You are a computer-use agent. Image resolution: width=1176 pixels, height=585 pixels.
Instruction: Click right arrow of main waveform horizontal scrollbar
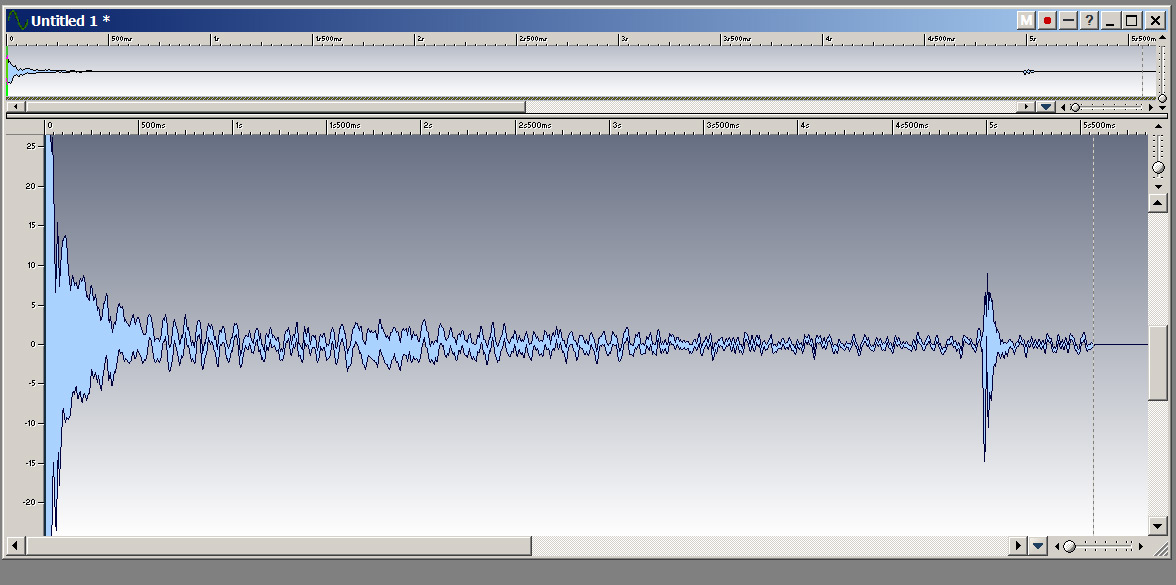pyautogui.click(x=1019, y=546)
